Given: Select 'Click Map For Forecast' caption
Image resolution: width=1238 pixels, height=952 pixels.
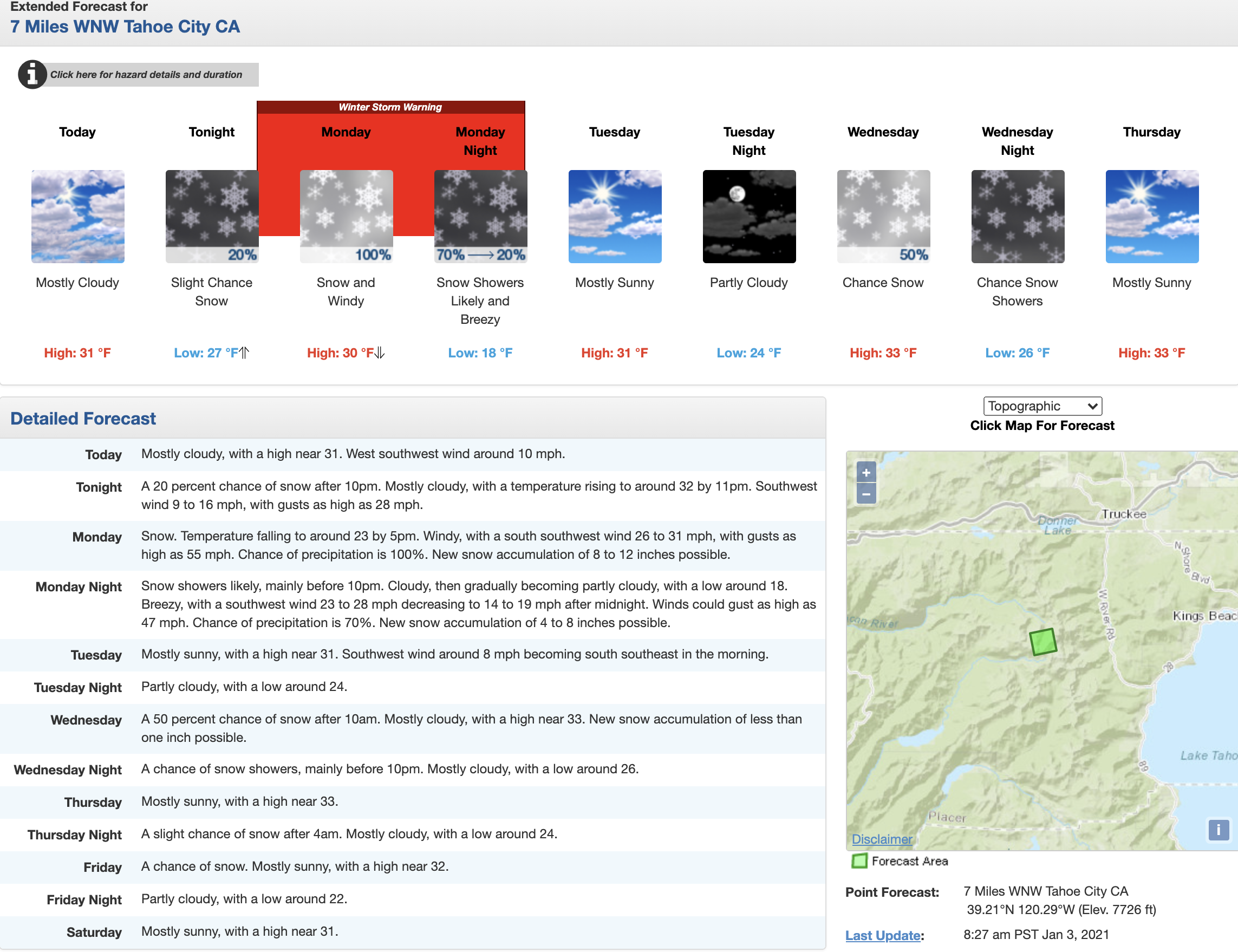Looking at the screenshot, I should [1042, 426].
